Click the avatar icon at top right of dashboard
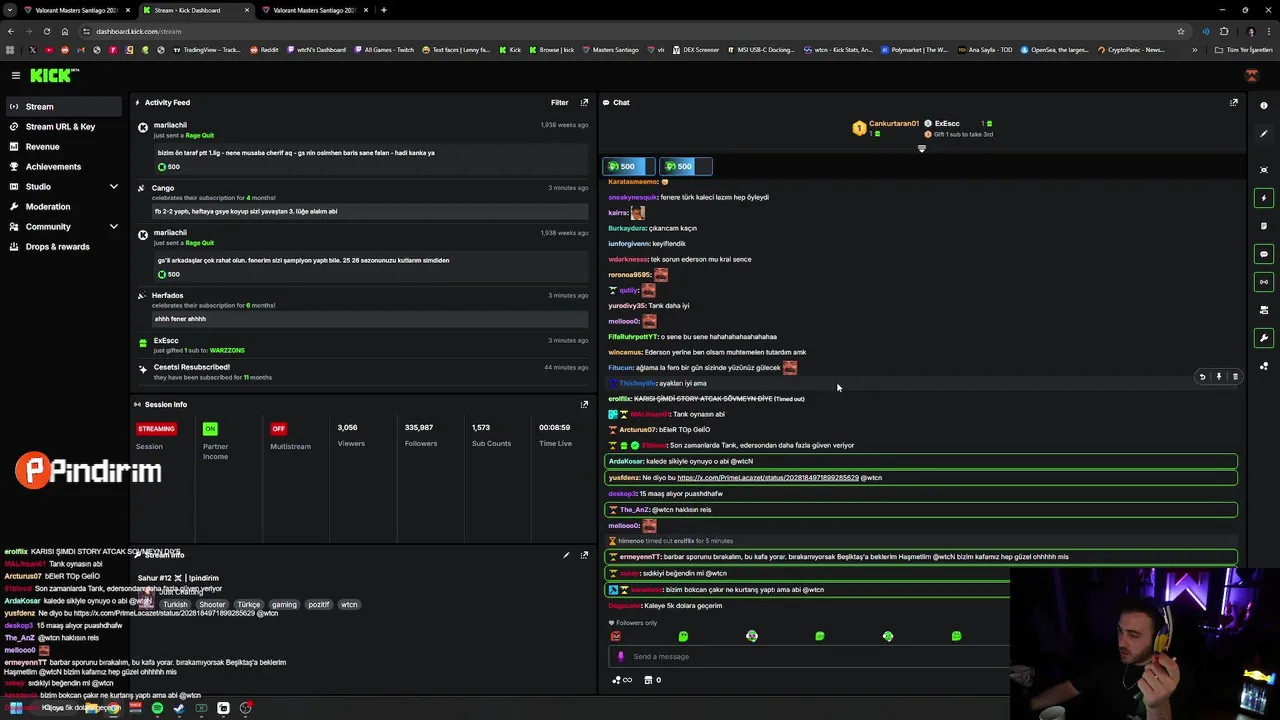Viewport: 1280px width, 720px height. coord(1251,75)
